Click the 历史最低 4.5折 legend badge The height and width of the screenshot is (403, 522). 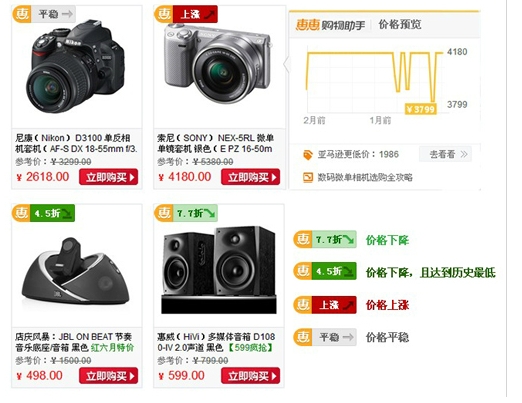tap(325, 271)
